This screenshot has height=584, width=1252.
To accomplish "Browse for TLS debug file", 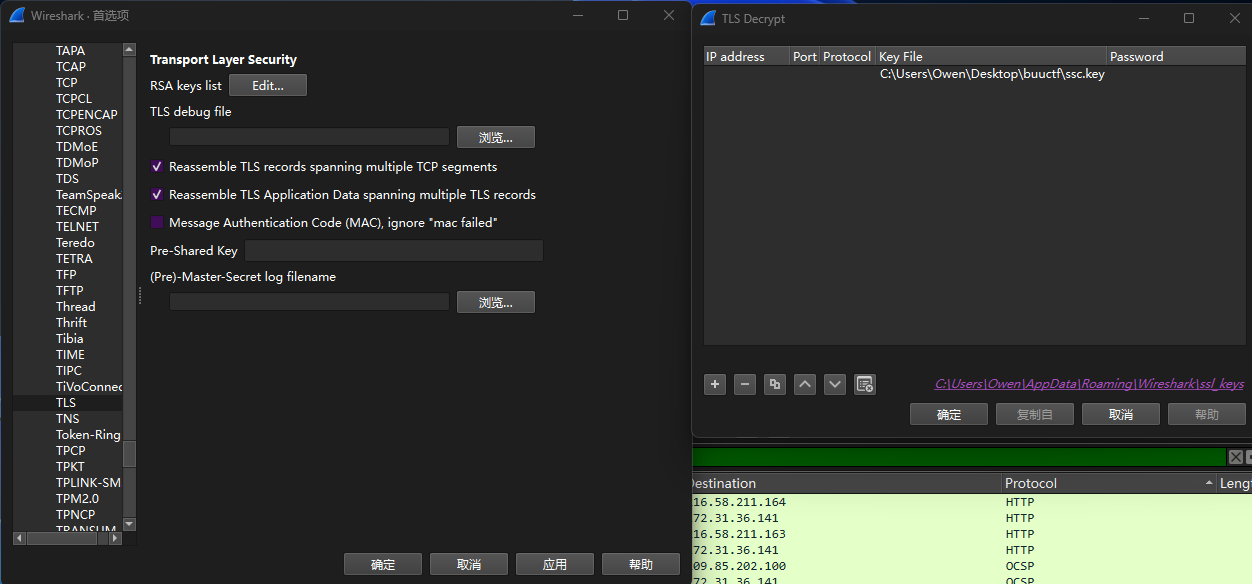I will click(496, 137).
